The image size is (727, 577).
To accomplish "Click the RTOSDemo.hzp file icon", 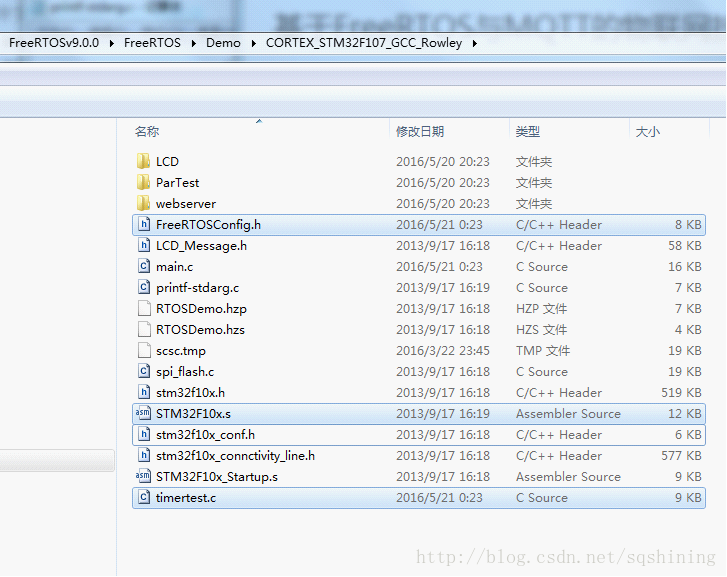I will pos(144,308).
